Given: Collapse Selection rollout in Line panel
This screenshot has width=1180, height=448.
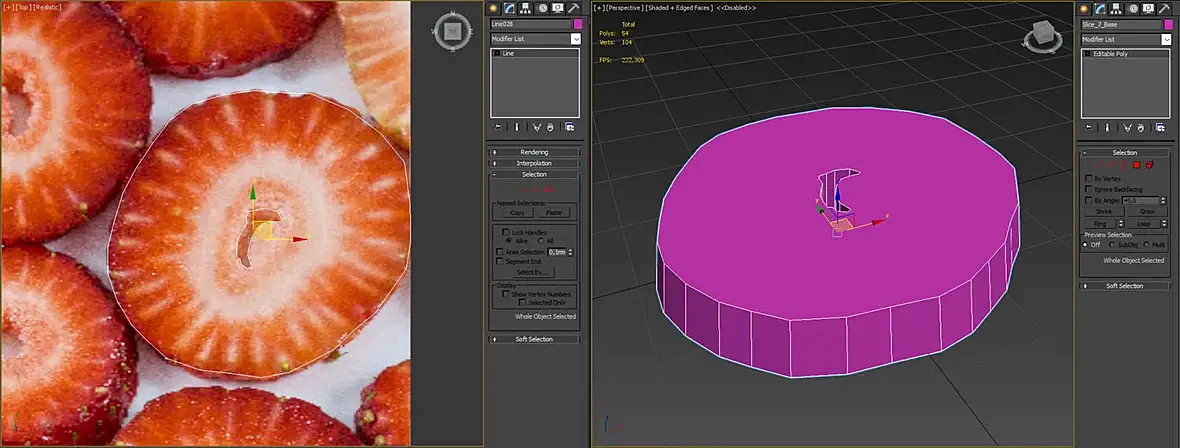Looking at the screenshot, I should (534, 175).
